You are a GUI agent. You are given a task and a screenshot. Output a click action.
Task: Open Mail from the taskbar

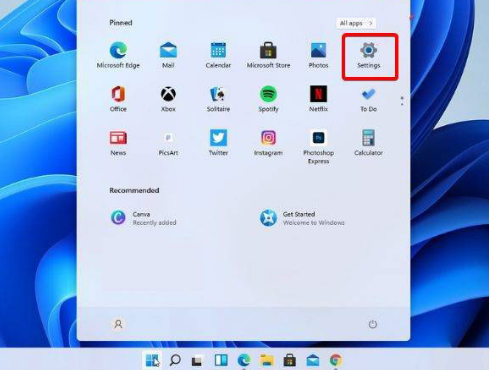click(313, 360)
